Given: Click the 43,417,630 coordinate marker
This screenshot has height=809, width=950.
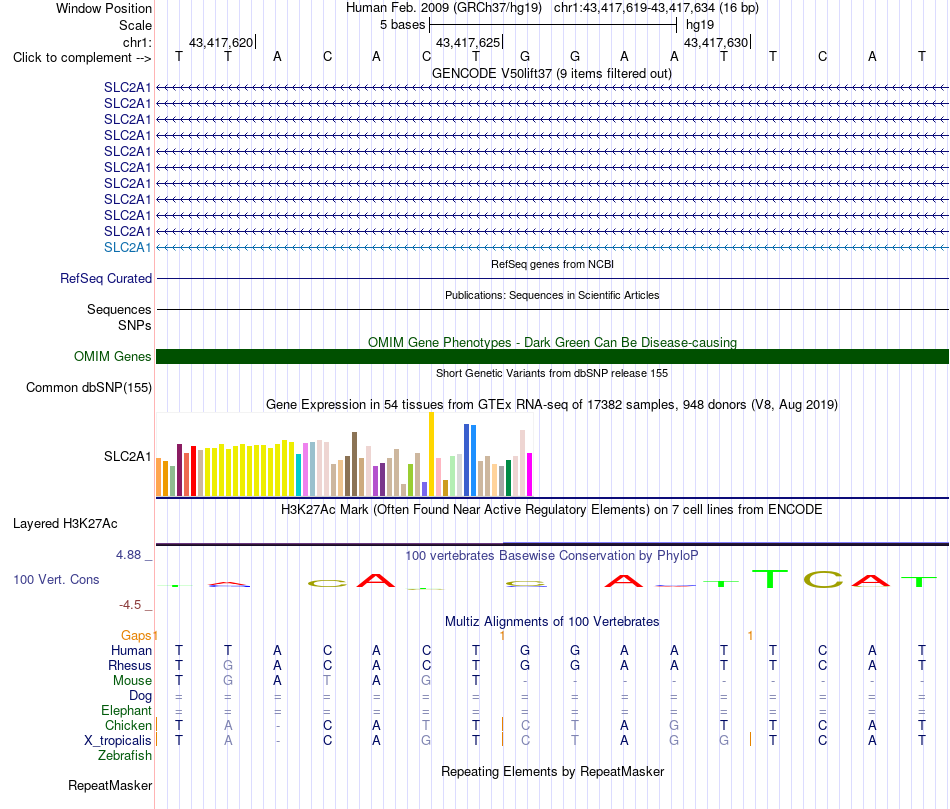Looking at the screenshot, I should 716,42.
